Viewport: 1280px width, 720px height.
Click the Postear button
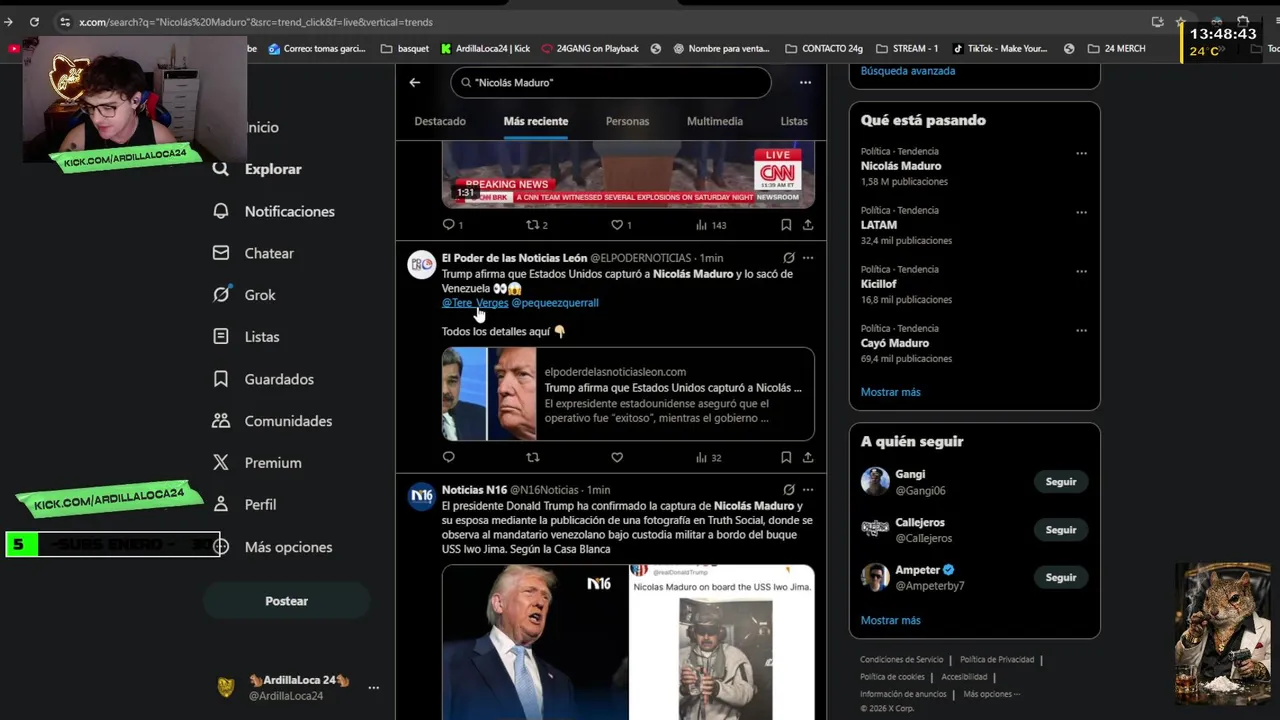click(287, 601)
